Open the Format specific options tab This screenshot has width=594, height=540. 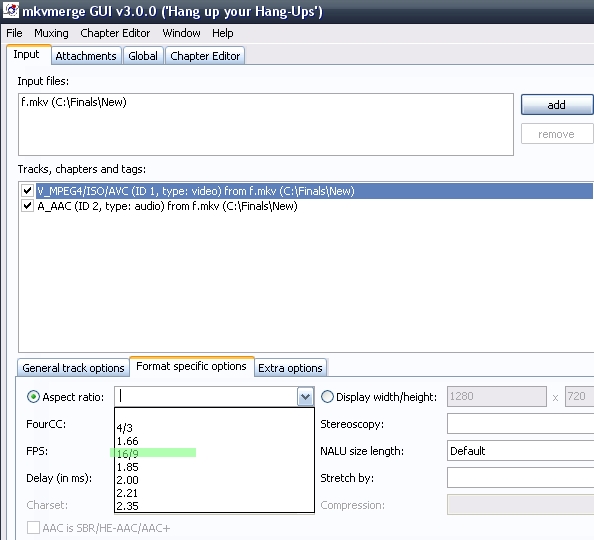click(191, 366)
